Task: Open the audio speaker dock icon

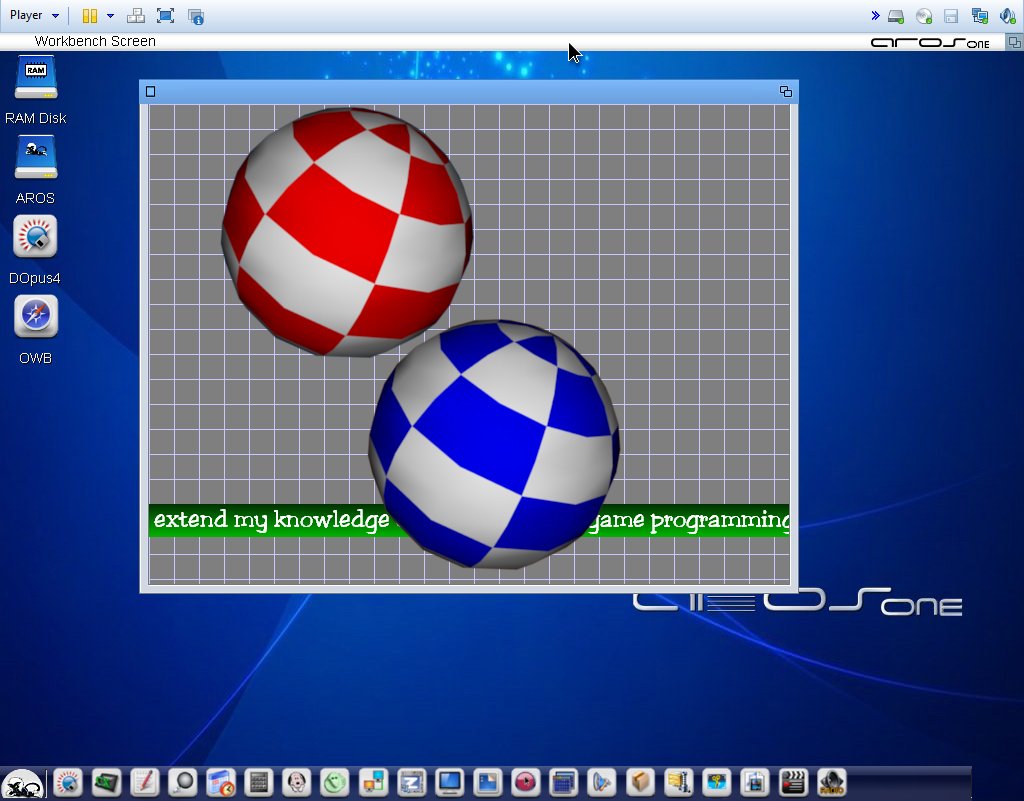Action: point(831,782)
